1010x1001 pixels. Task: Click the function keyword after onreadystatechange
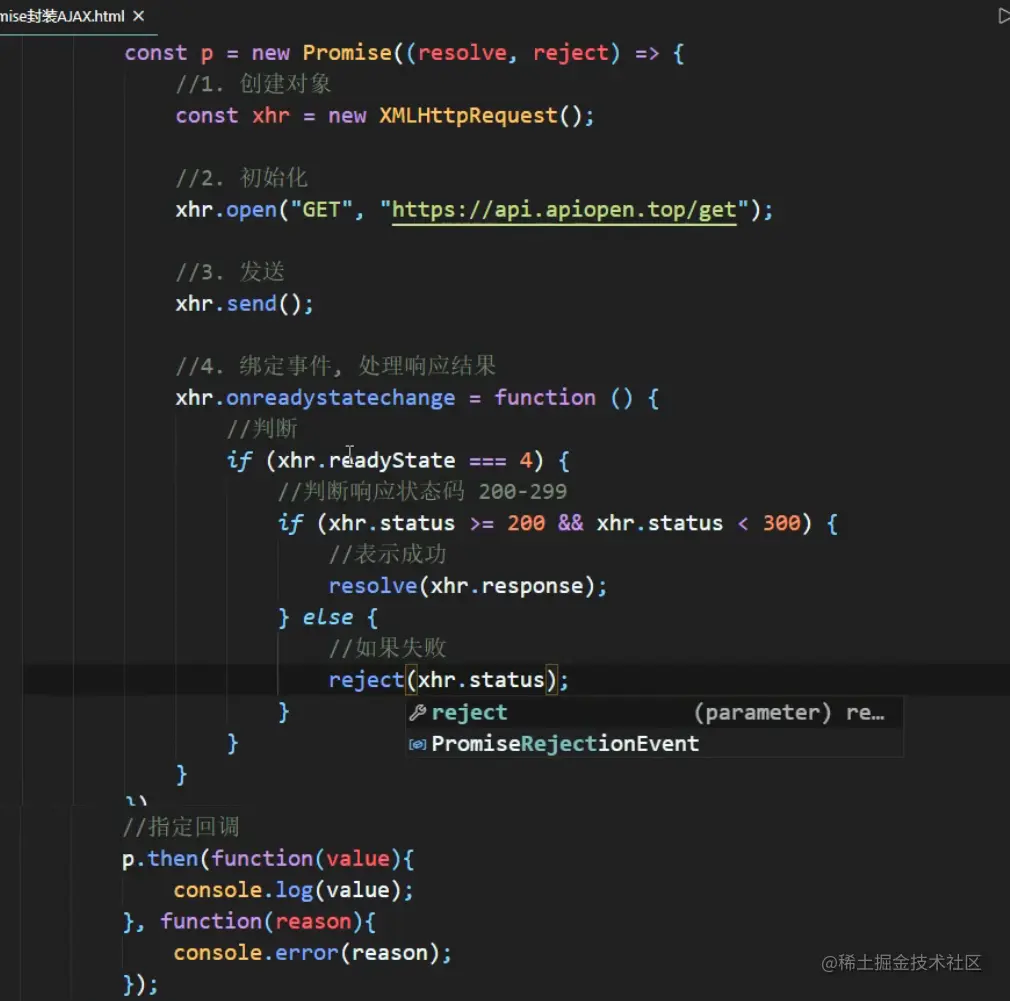tap(545, 398)
